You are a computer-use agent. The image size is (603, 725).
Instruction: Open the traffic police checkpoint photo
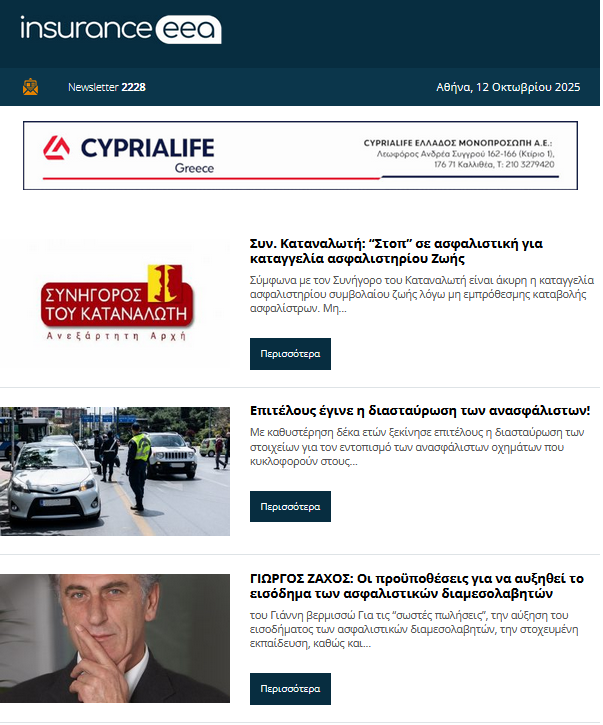[x=115, y=471]
